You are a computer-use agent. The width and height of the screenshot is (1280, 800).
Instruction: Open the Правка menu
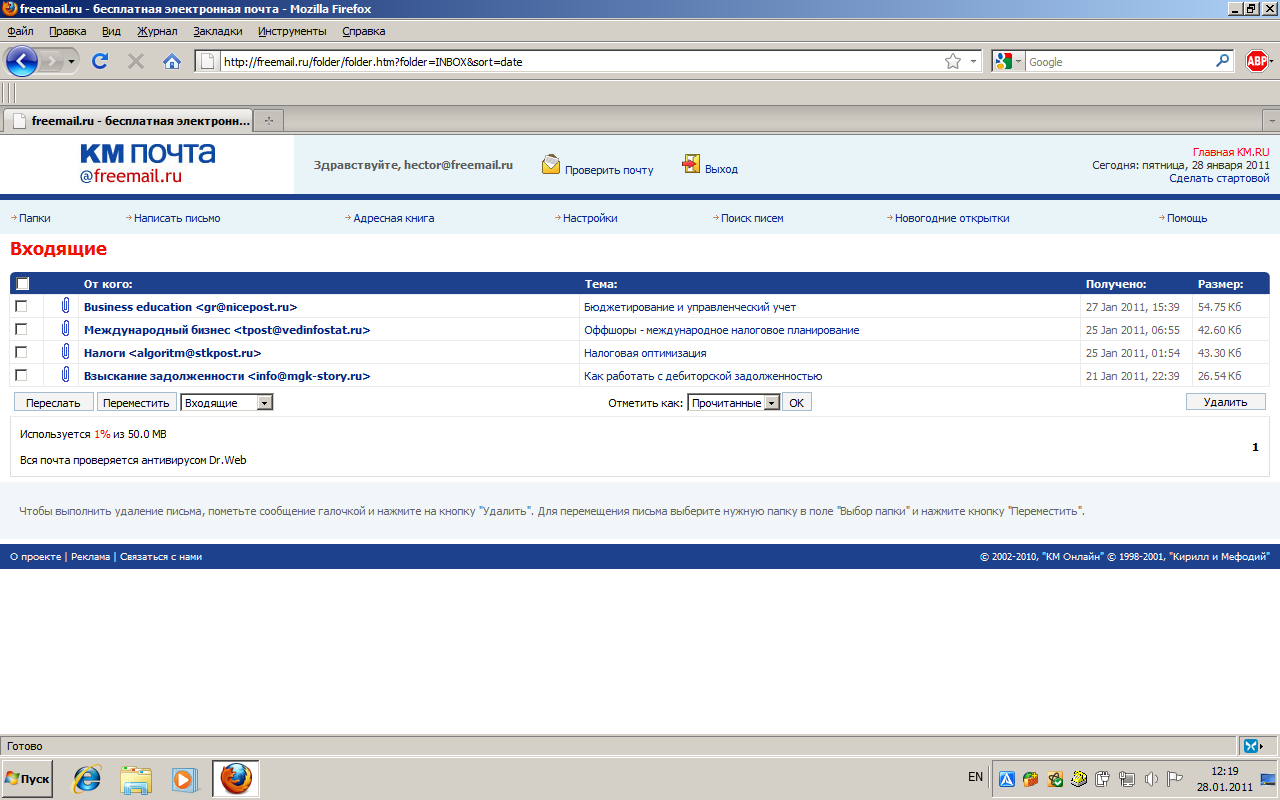point(68,31)
